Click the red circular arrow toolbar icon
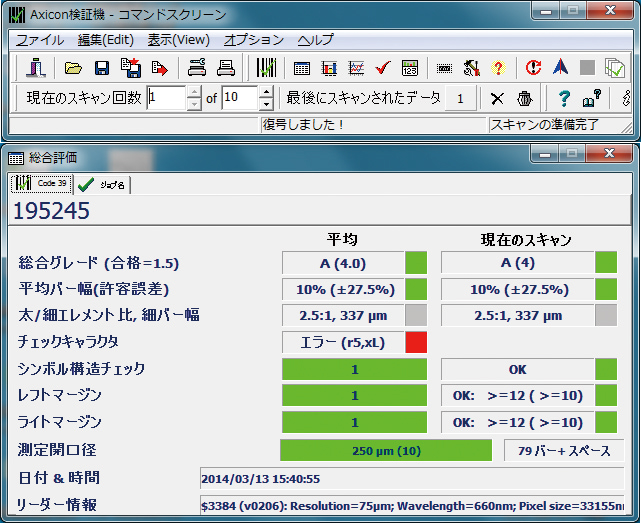The width and height of the screenshot is (641, 523). pos(533,68)
